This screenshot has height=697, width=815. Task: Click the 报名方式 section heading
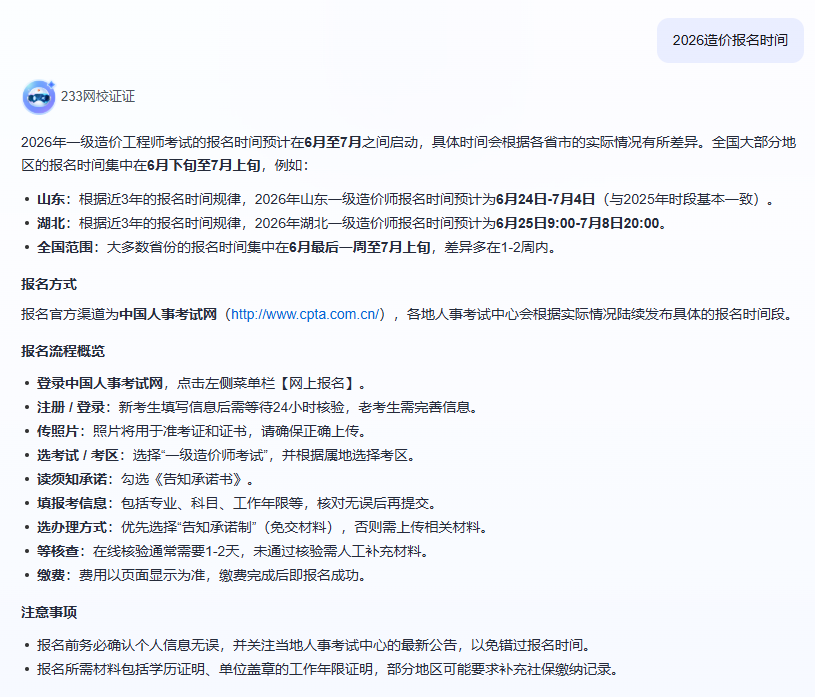49,284
